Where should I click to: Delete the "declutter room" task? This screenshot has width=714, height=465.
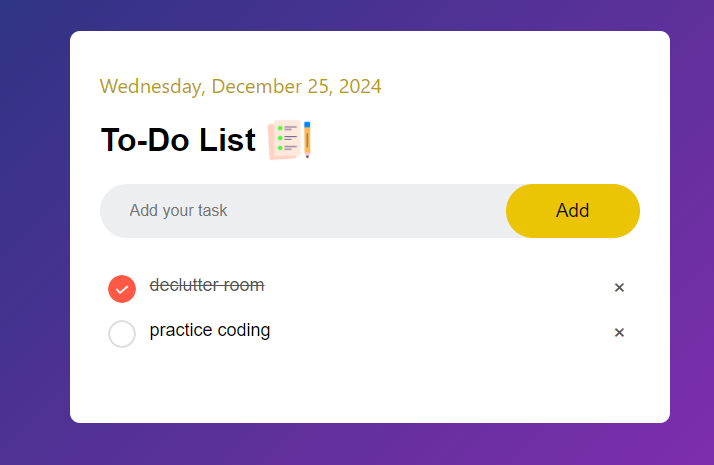pyautogui.click(x=619, y=288)
